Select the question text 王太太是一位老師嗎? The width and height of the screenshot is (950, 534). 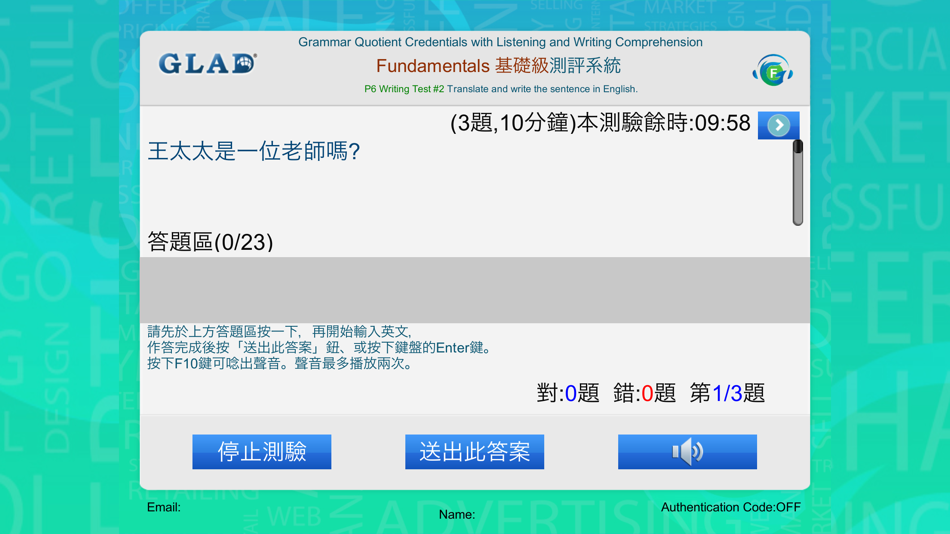pyautogui.click(x=254, y=151)
